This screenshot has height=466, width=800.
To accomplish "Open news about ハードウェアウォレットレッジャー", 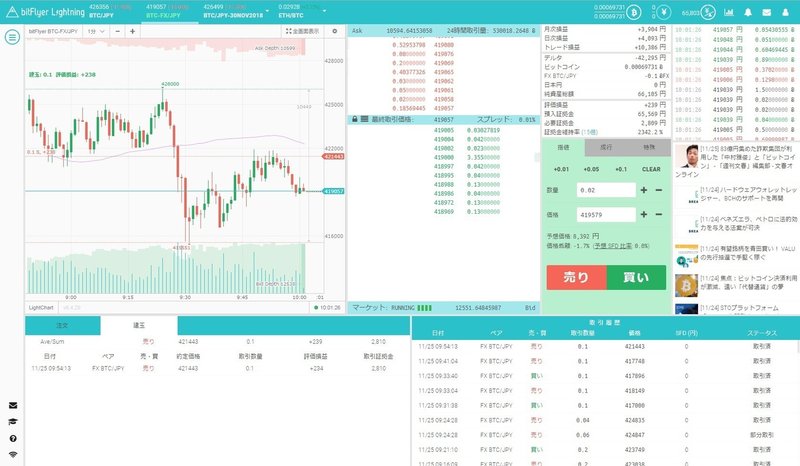I will [748, 193].
